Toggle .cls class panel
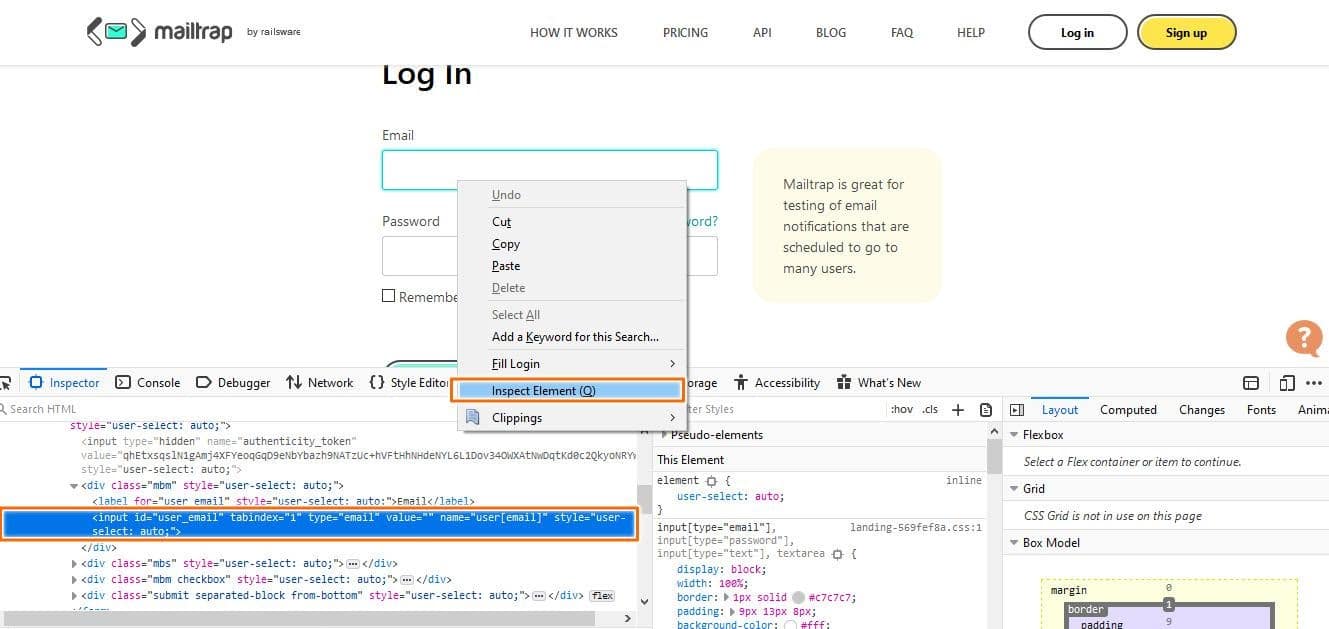This screenshot has width=1329, height=629. click(930, 409)
